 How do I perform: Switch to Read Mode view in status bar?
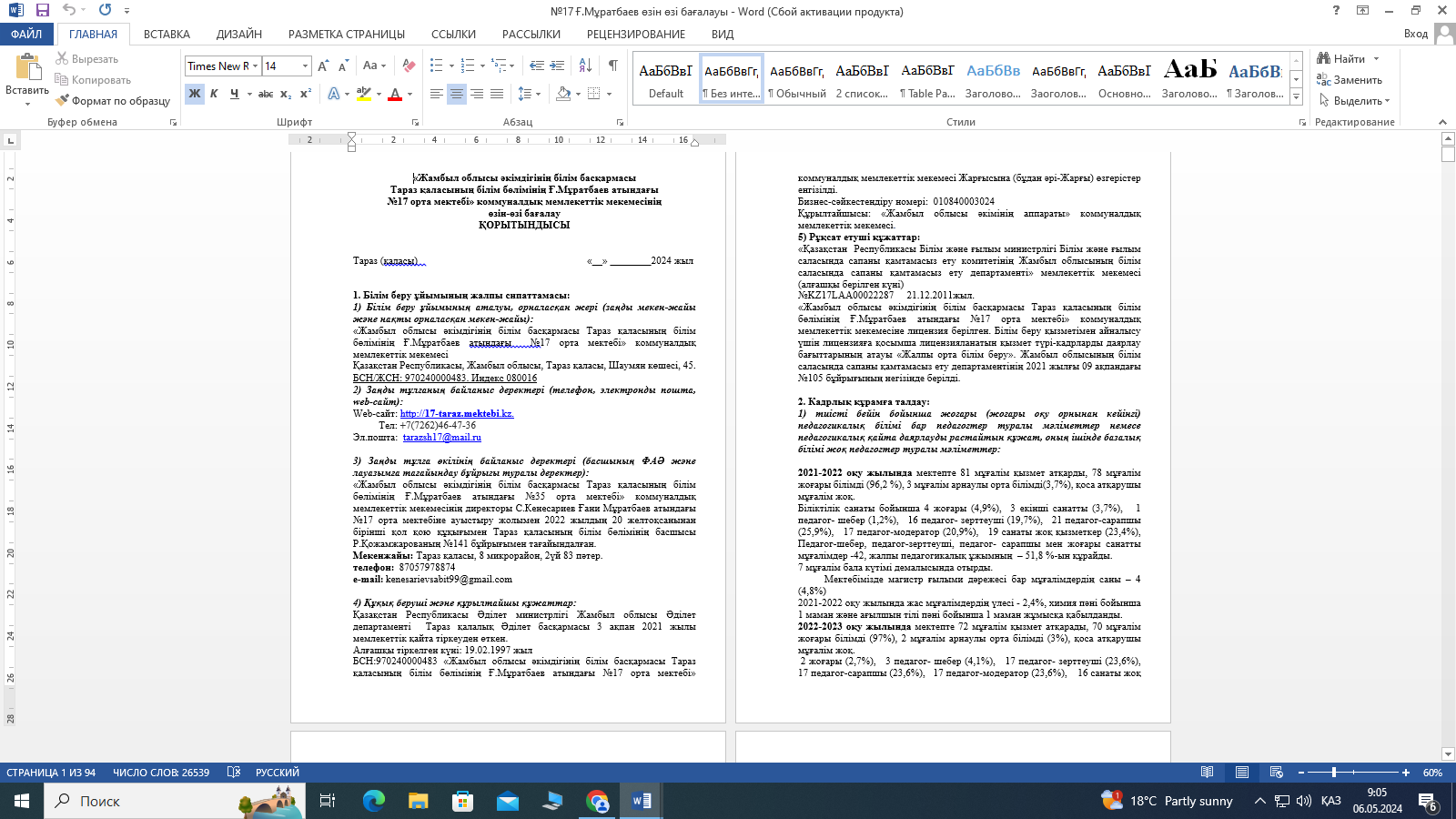[x=1207, y=773]
